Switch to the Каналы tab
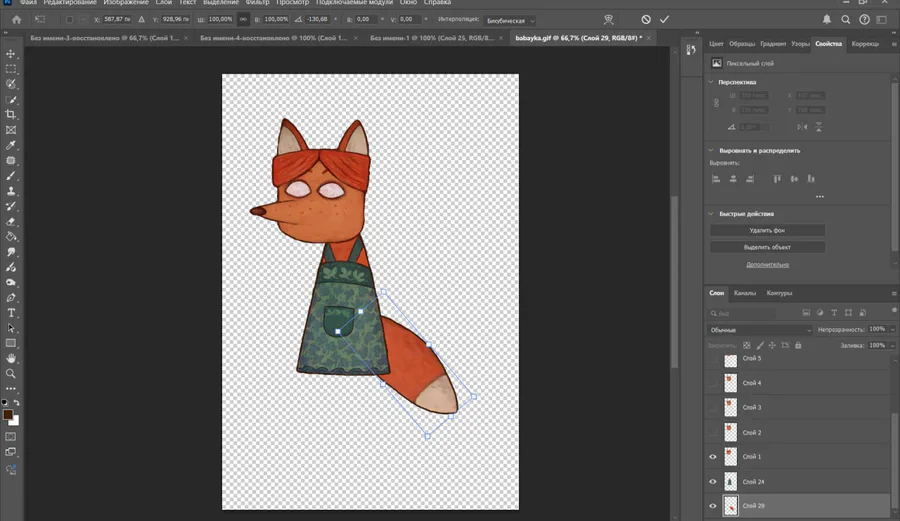Image resolution: width=900 pixels, height=521 pixels. pyautogui.click(x=745, y=293)
